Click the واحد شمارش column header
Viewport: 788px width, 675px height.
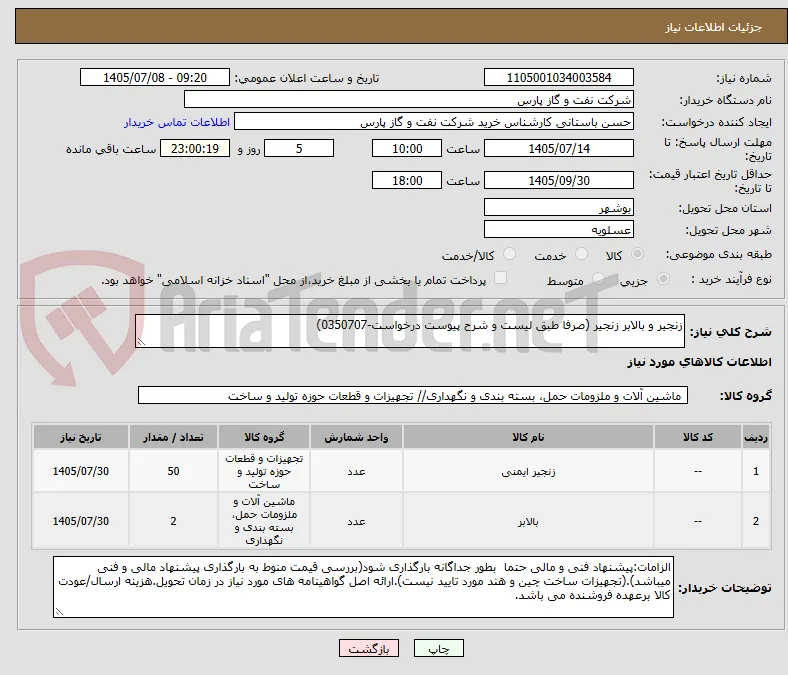(356, 437)
